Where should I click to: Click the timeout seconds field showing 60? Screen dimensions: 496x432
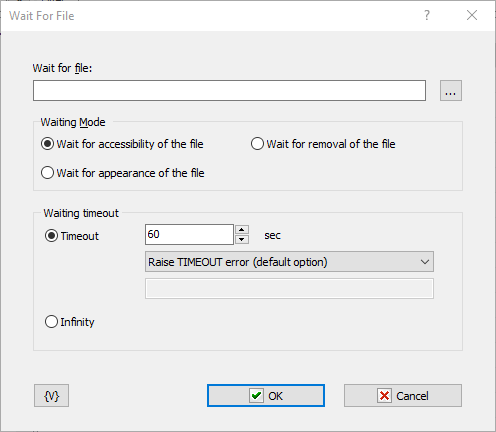click(x=189, y=234)
